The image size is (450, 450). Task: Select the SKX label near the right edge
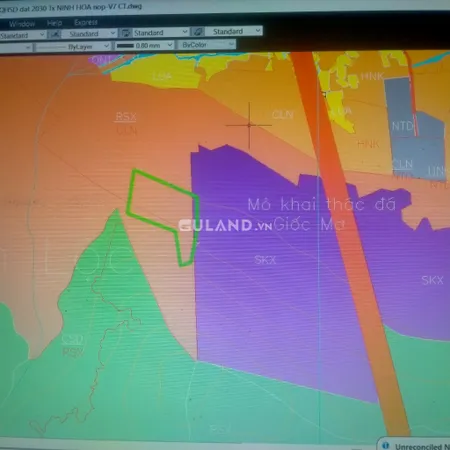(432, 280)
